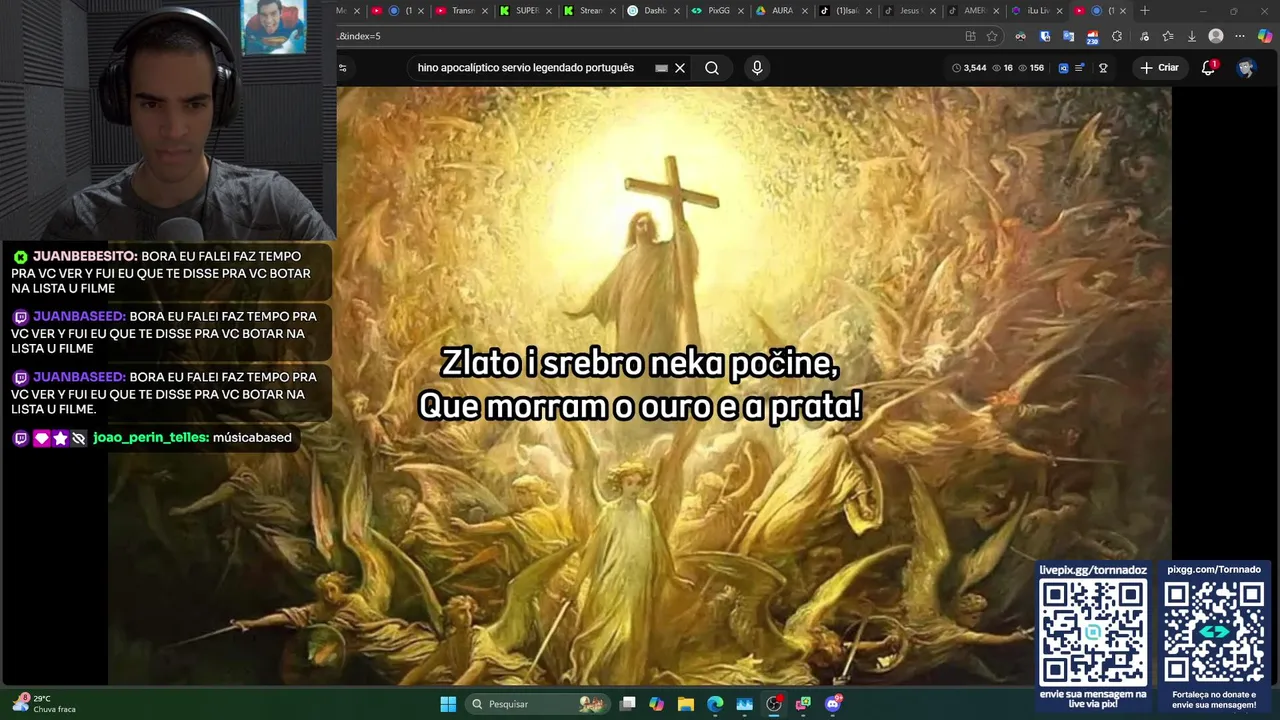Open Discord from the taskbar
The image size is (1280, 720).
click(x=833, y=704)
